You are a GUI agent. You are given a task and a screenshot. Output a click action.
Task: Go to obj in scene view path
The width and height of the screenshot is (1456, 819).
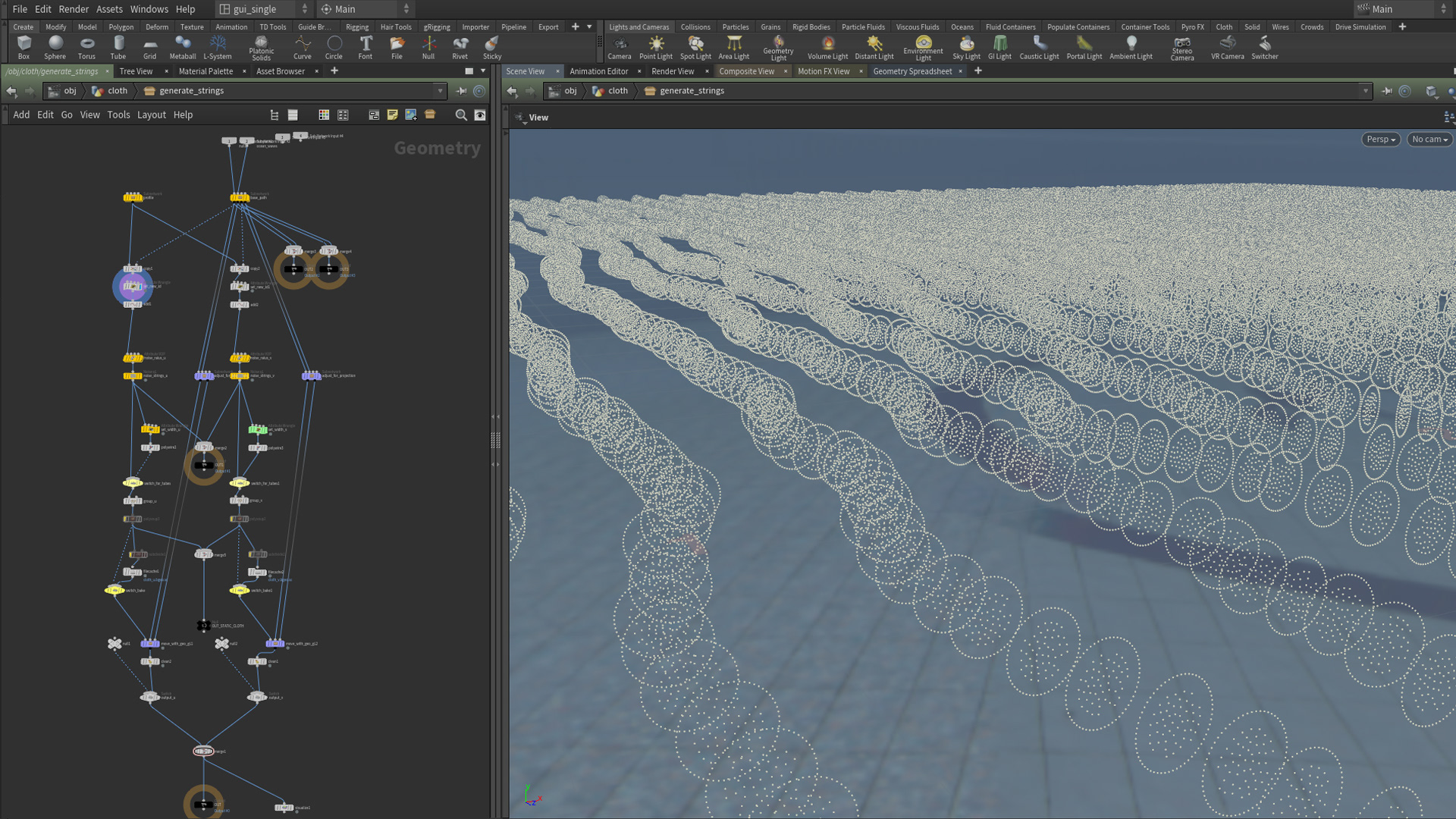click(x=563, y=91)
